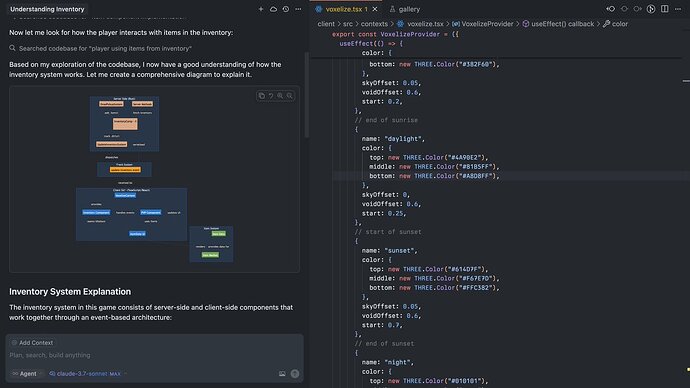
Task: Click the name: "night" code line
Action: [388, 362]
